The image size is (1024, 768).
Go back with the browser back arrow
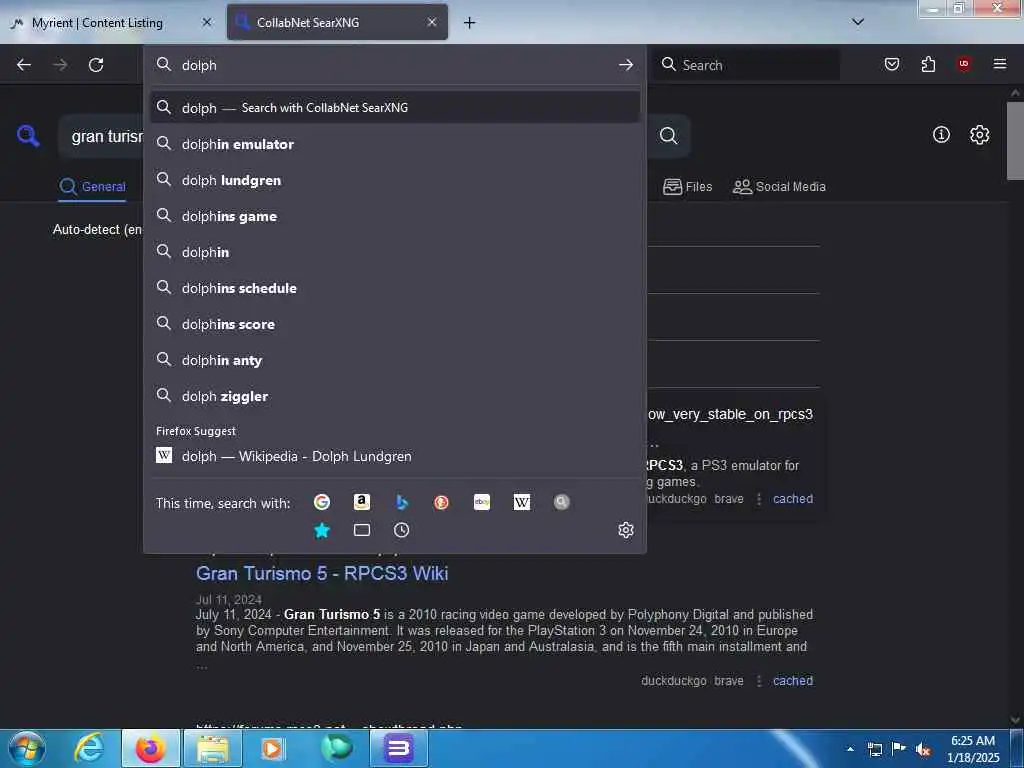(24, 65)
